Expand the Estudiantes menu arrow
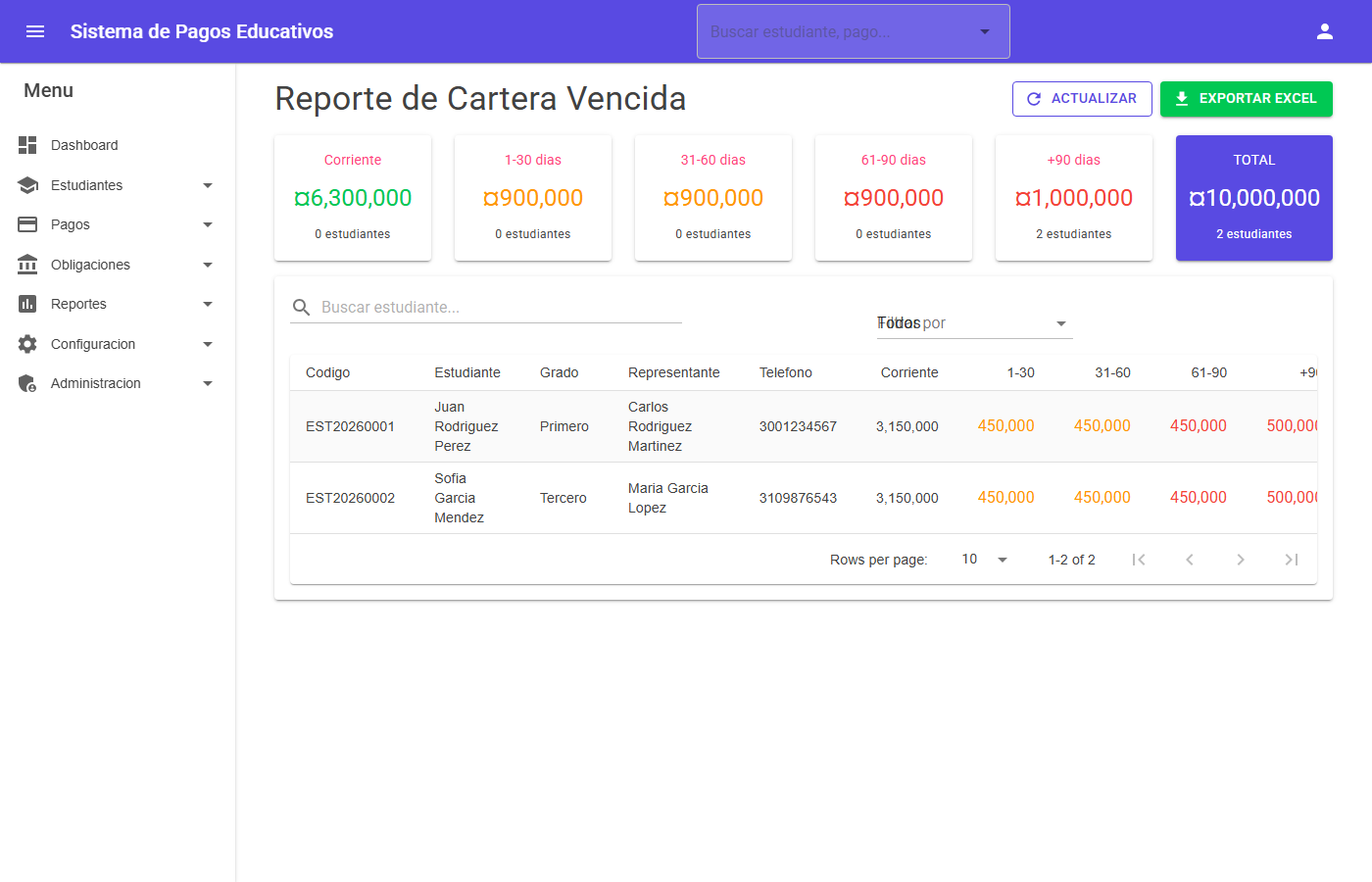The height and width of the screenshot is (882, 1372). [208, 185]
